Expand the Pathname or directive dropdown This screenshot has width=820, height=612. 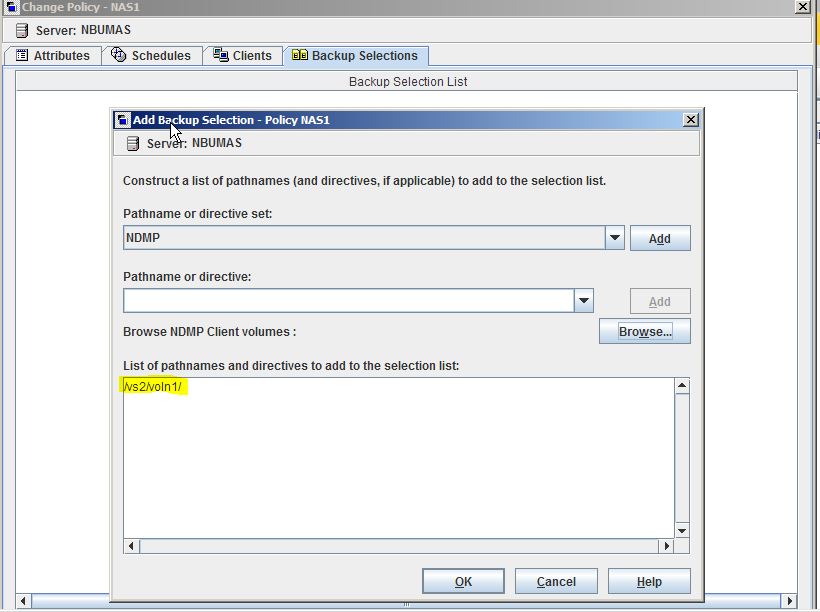(585, 300)
